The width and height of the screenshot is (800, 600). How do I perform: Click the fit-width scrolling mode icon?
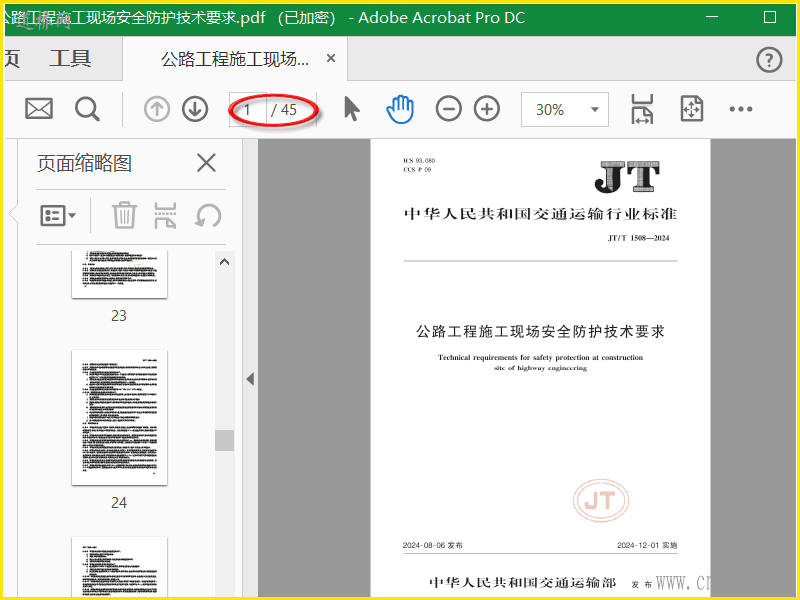[642, 109]
